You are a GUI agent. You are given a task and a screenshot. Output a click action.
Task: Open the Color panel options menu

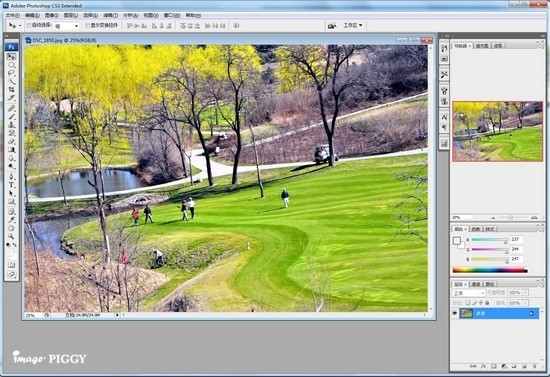coord(539,229)
